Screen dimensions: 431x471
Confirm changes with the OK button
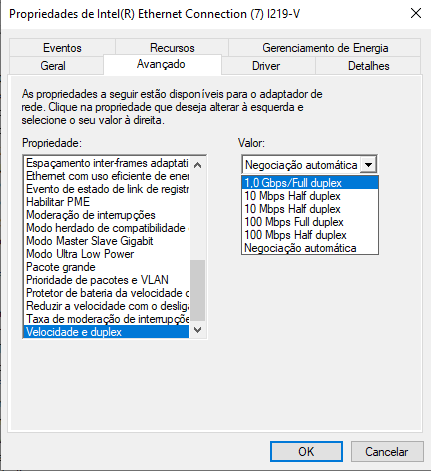point(306,452)
